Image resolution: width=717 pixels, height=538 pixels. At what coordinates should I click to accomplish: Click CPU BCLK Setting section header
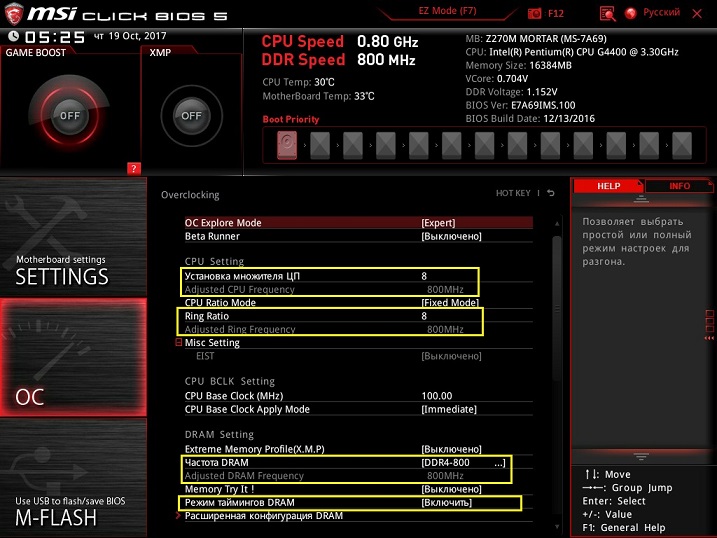pos(230,381)
